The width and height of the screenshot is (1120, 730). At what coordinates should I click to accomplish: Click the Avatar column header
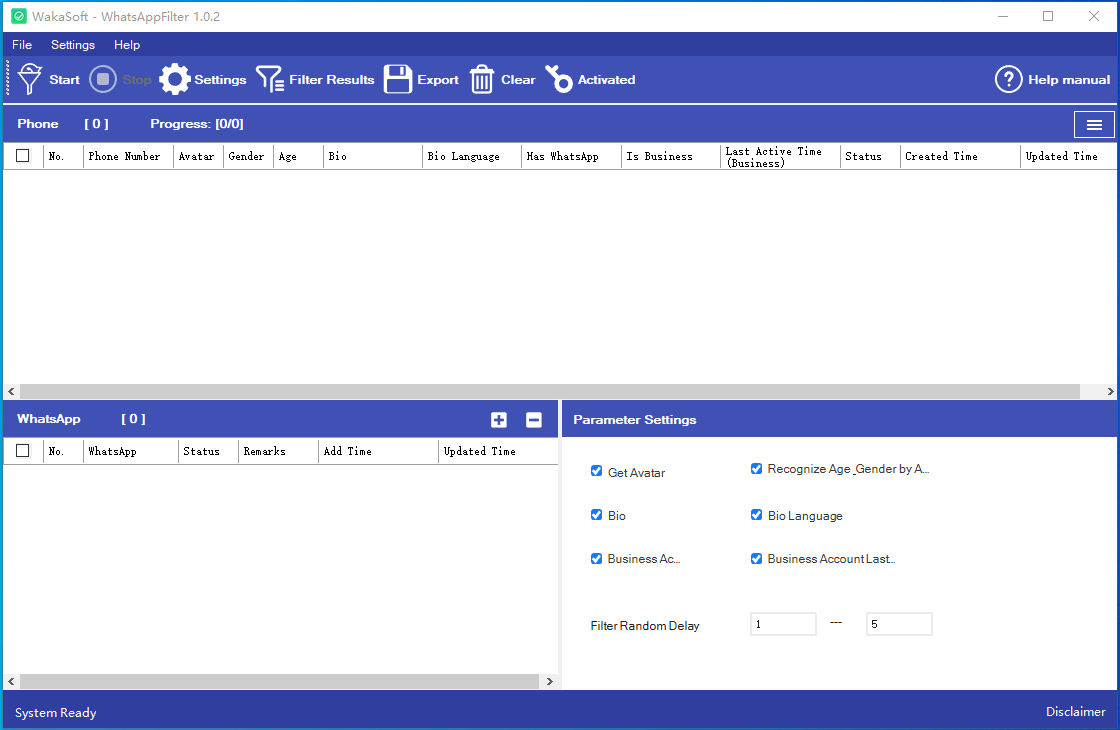pos(198,156)
